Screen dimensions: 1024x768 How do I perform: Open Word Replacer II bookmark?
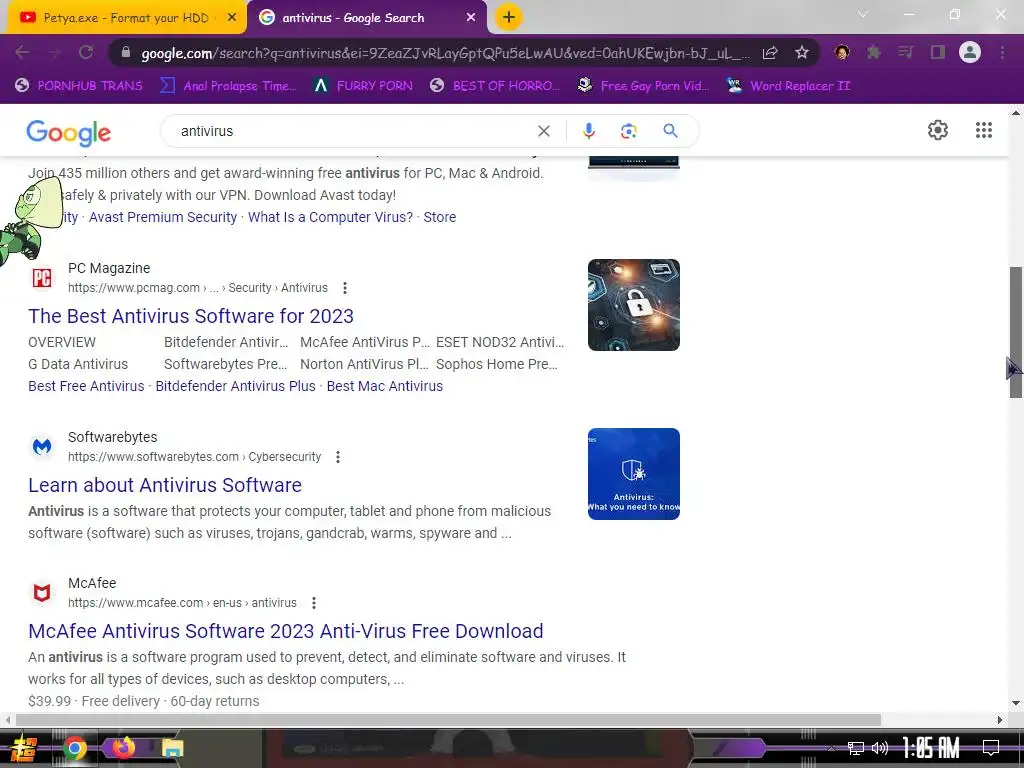[788, 86]
